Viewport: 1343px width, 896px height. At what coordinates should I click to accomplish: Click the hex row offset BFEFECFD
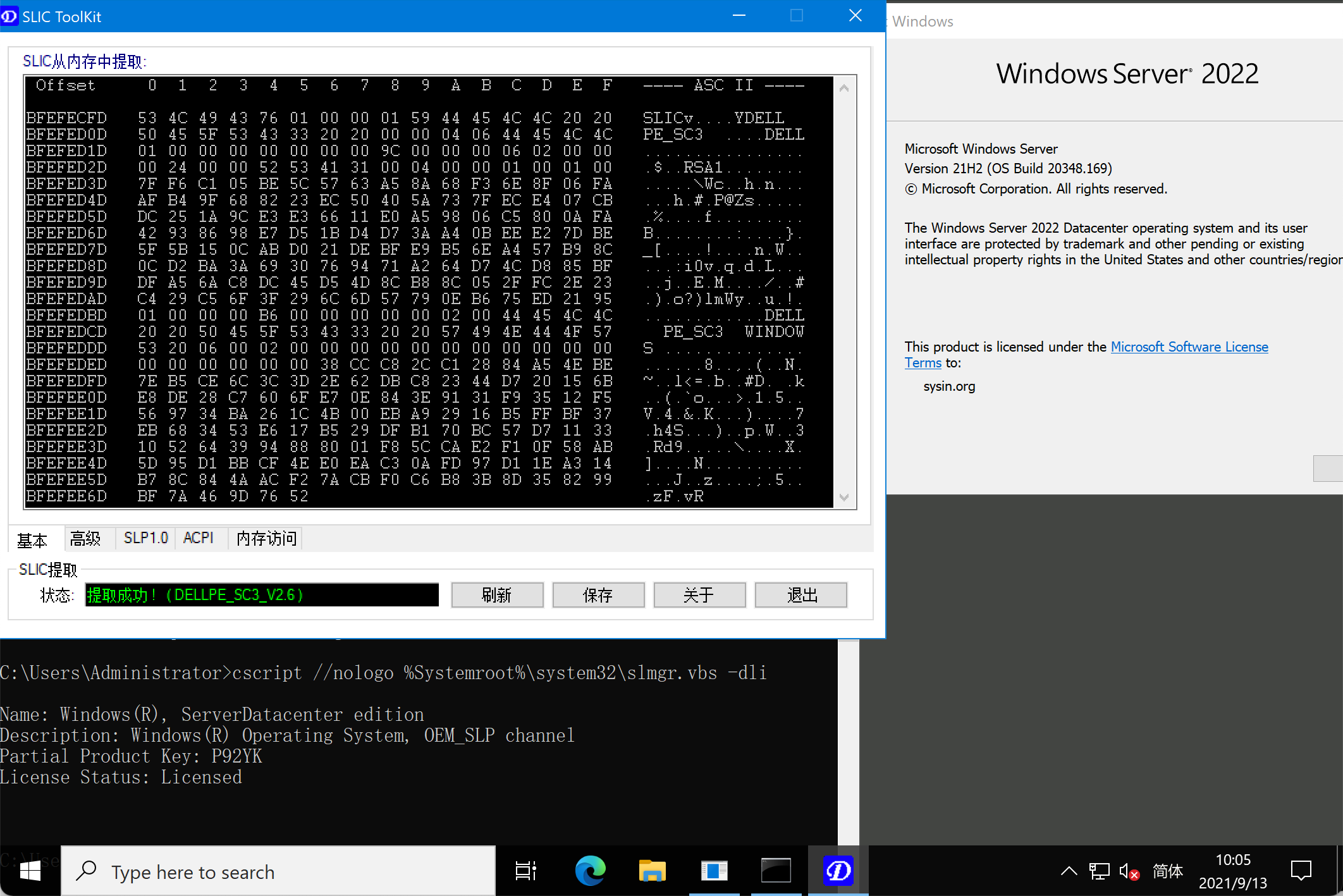(66, 118)
